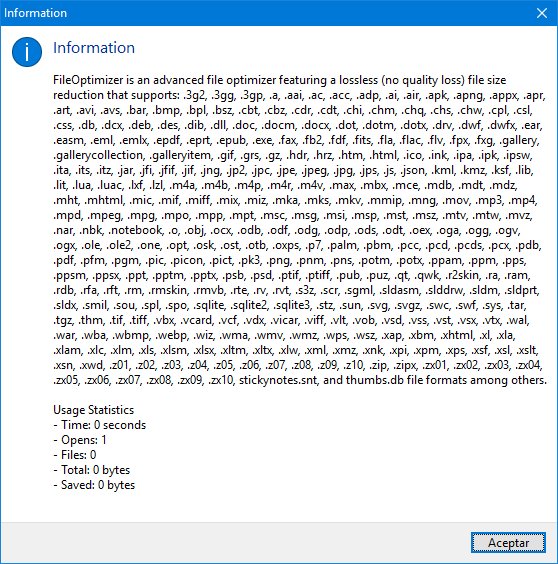Click the .gallerycollection extension
The height and width of the screenshot is (564, 558).
coord(98,155)
